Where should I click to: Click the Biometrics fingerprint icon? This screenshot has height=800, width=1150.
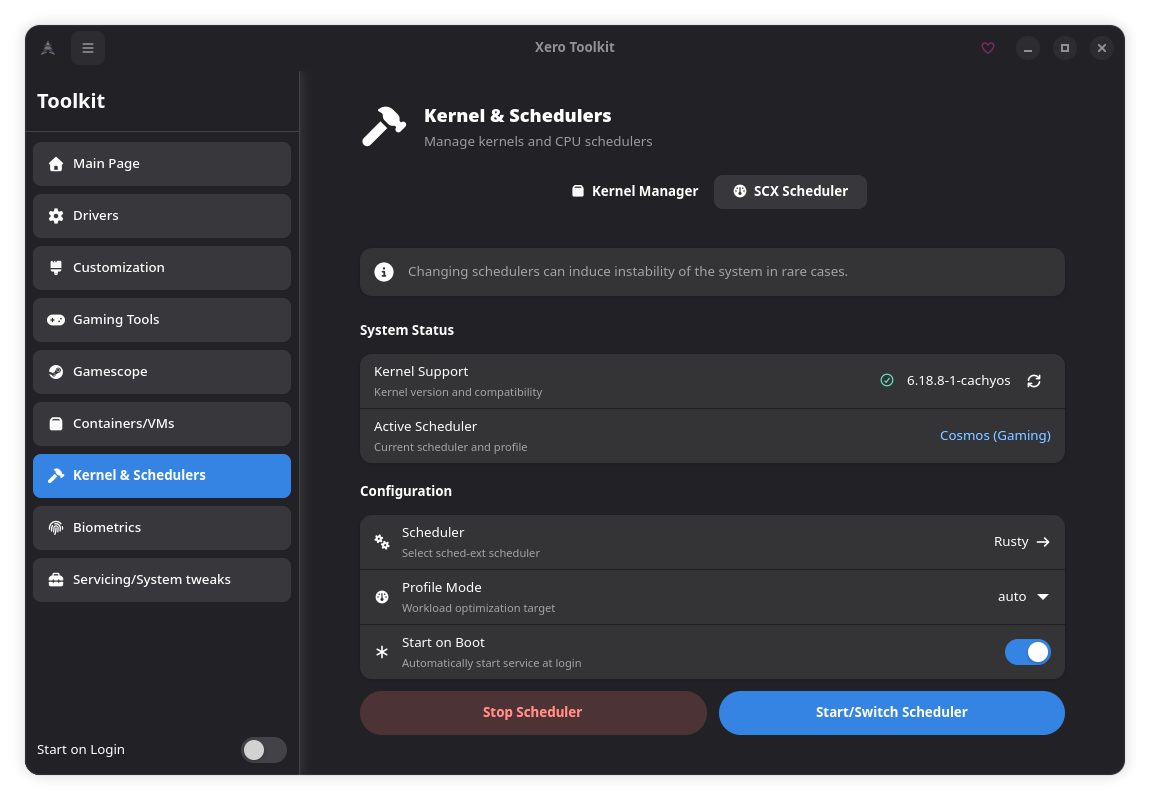point(56,528)
